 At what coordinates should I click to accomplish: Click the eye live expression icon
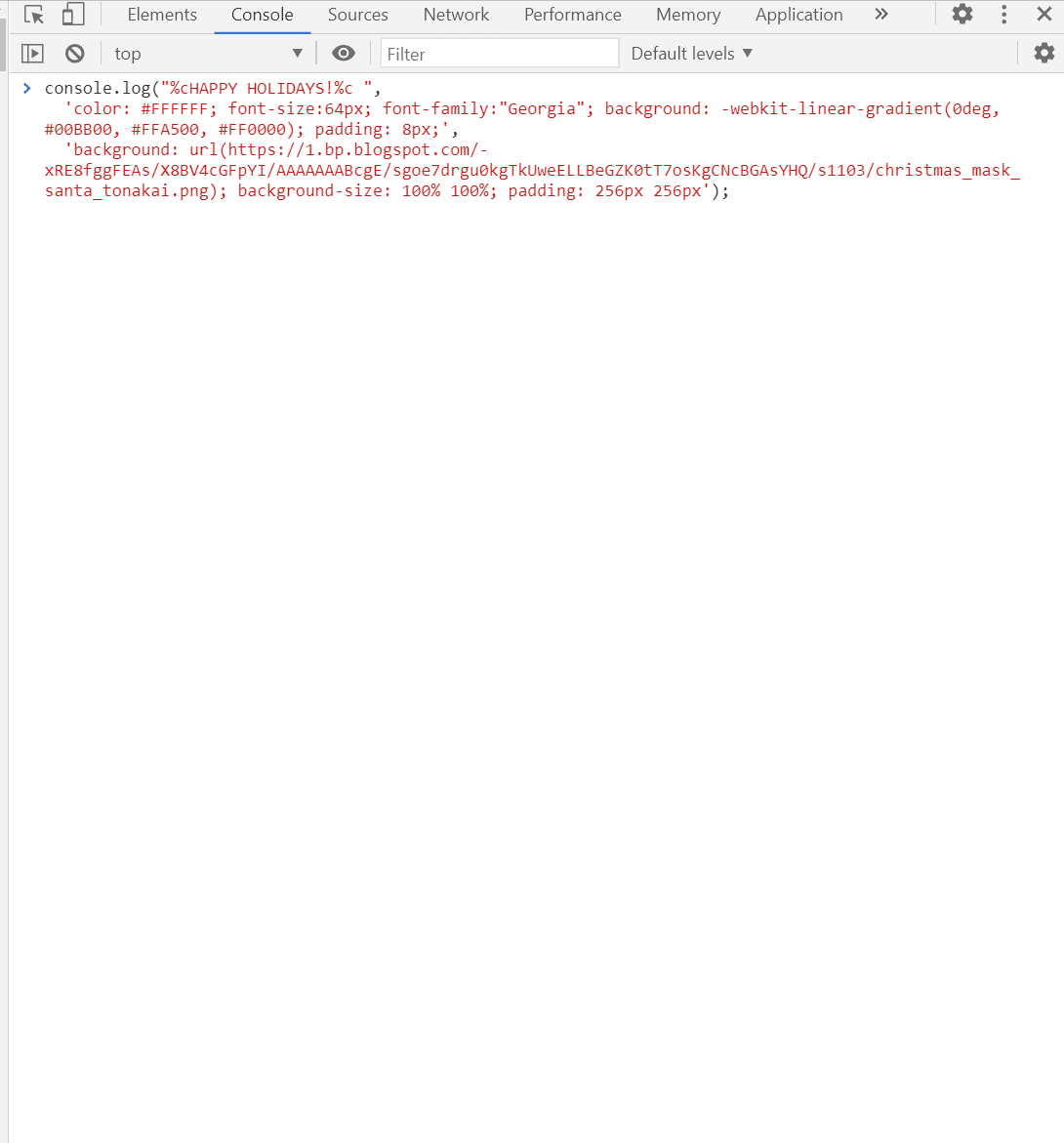pyautogui.click(x=344, y=54)
